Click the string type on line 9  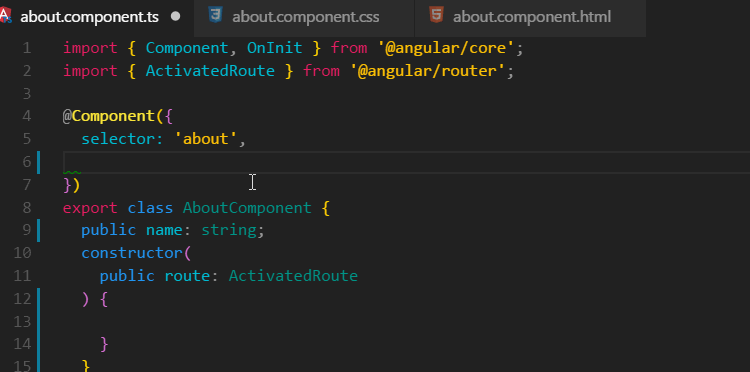229,230
